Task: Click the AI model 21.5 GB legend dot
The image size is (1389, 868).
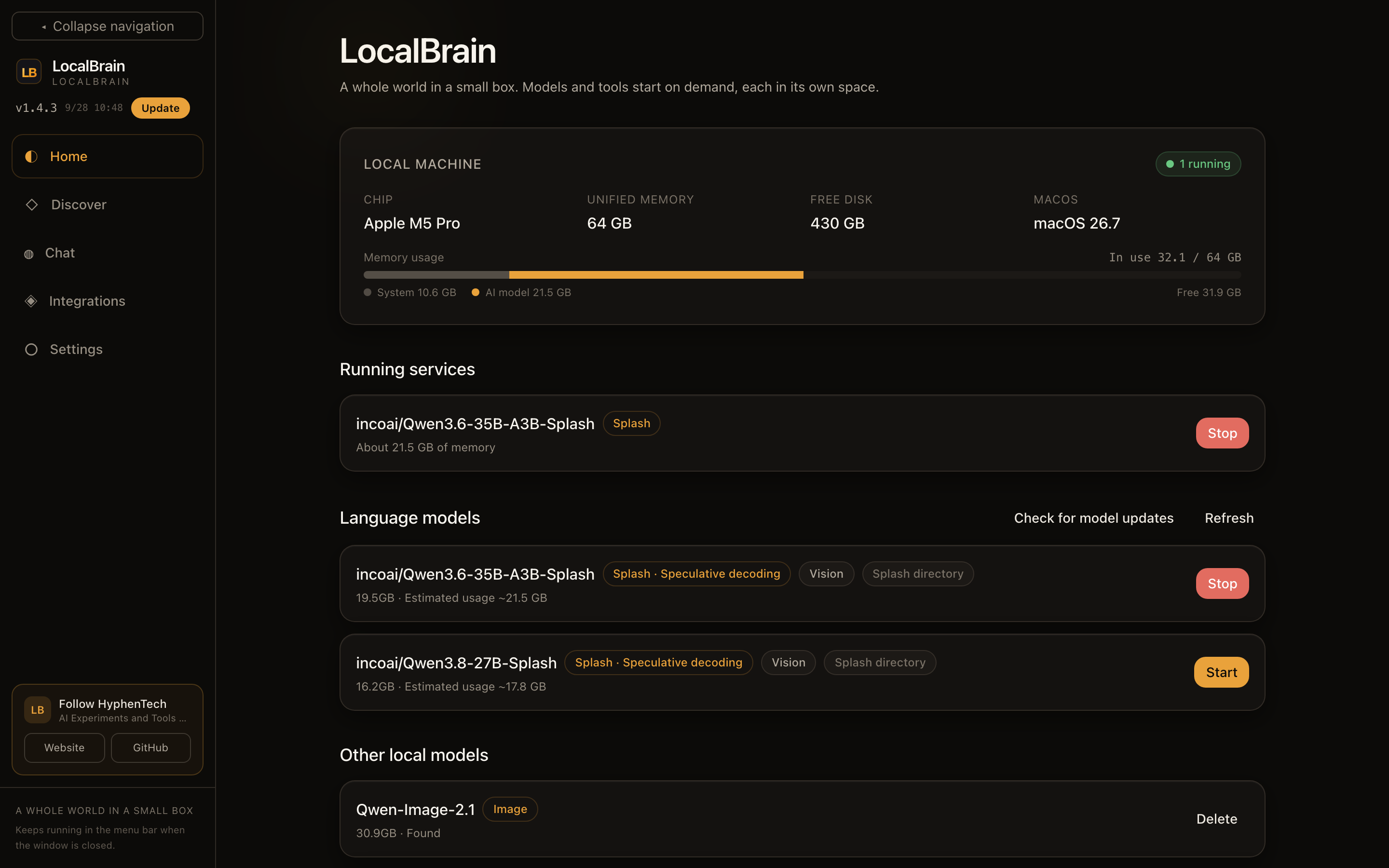Action: tap(475, 292)
